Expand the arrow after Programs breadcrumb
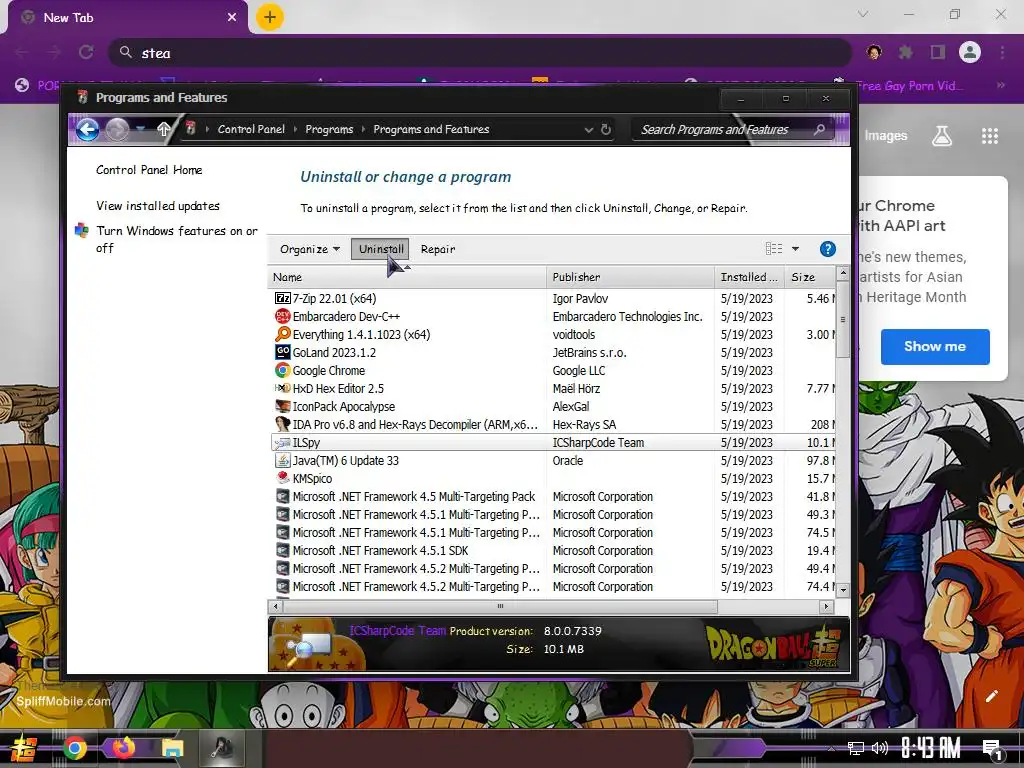This screenshot has width=1024, height=768. tap(364, 129)
